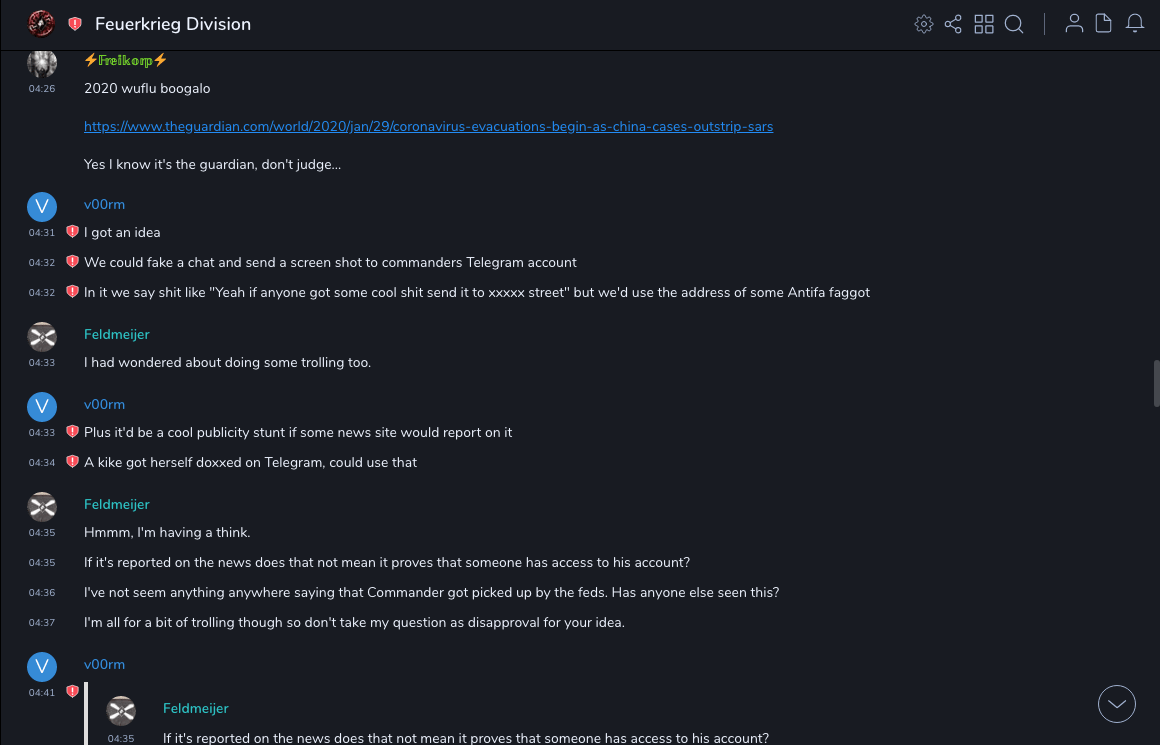
Task: Click the quoted Feldmeijer reply name
Action: pyautogui.click(x=195, y=708)
